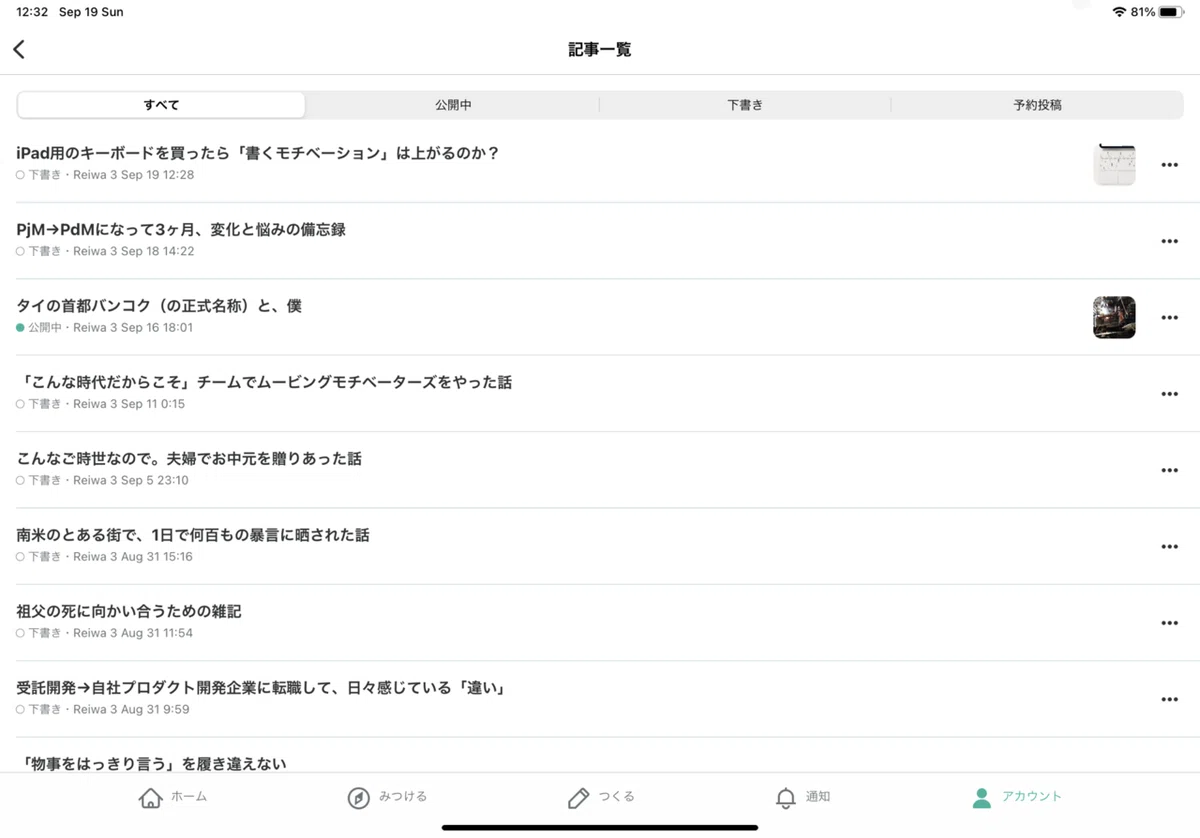The image size is (1200, 838).
Task: Go back with the left chevron arrow
Action: (x=19, y=50)
